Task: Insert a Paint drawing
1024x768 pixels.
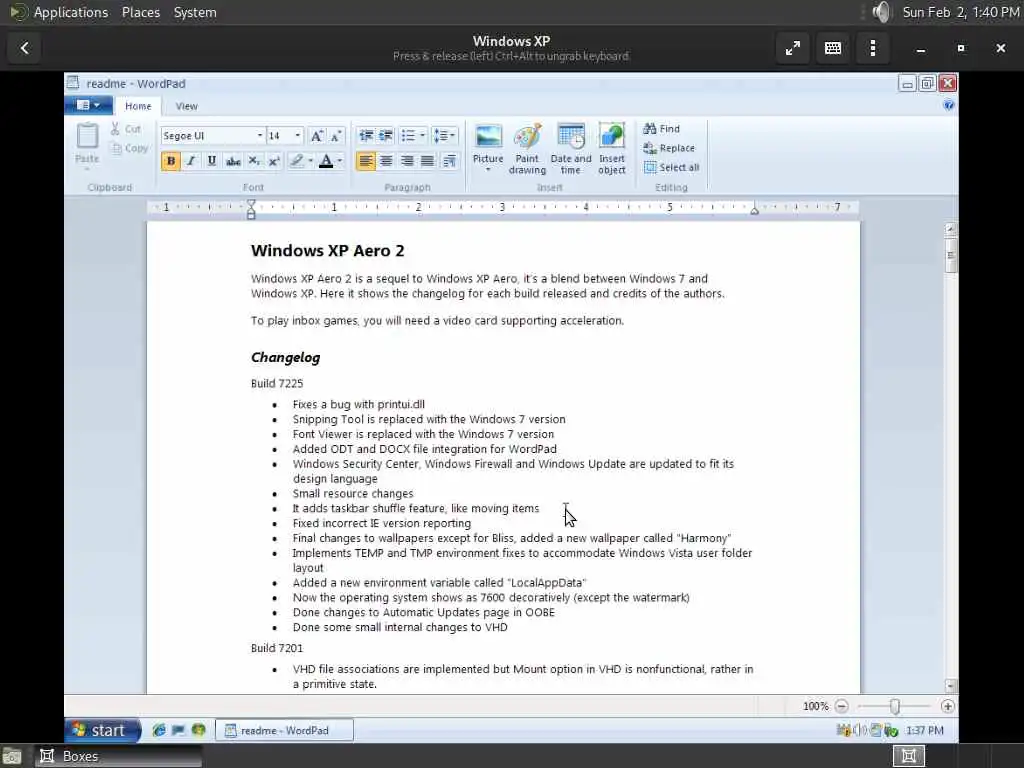Action: coord(527,149)
